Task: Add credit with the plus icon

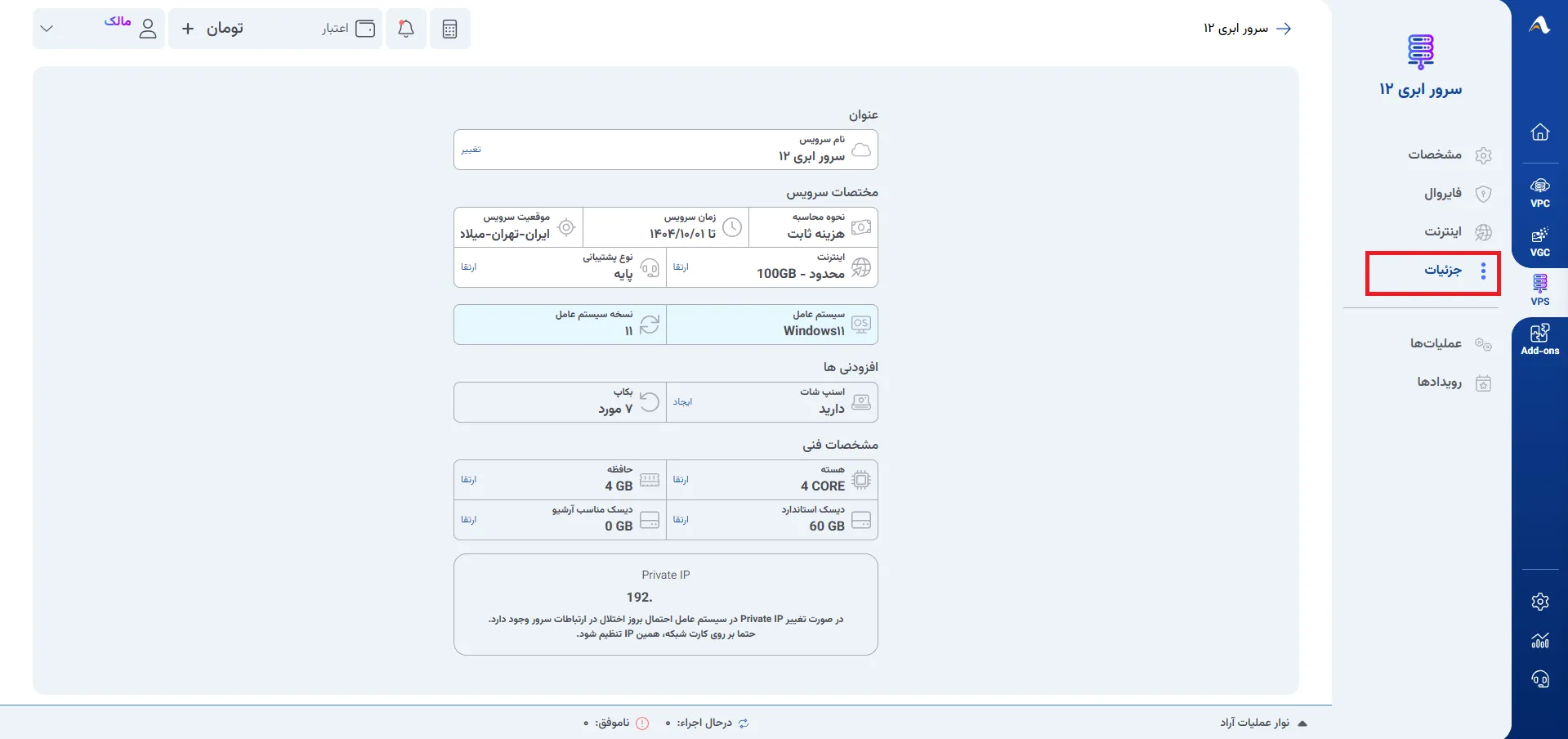Action: pos(188,29)
